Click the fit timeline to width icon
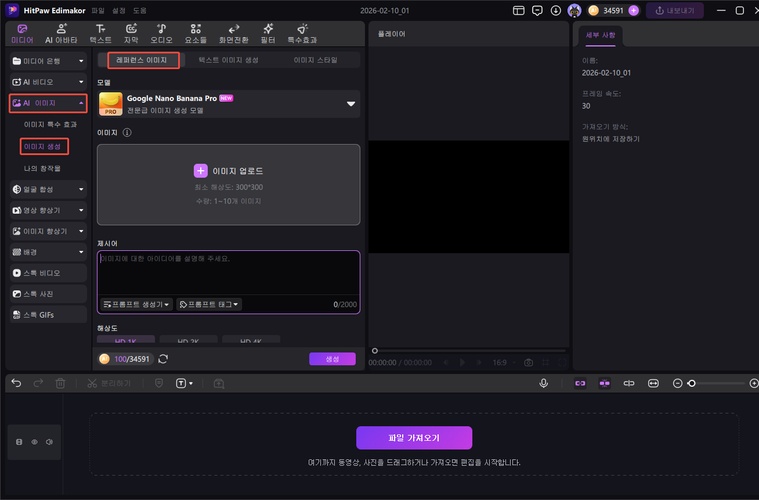The image size is (759, 500). click(x=653, y=383)
